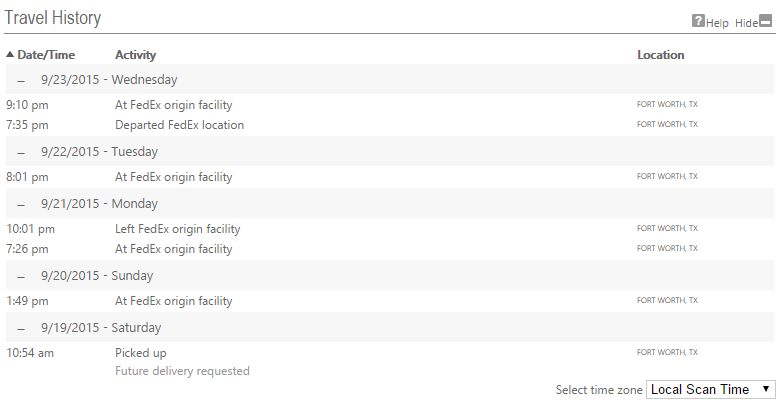Collapse the 9/19/2015 Saturday group
781x408 pixels.
tap(21, 328)
